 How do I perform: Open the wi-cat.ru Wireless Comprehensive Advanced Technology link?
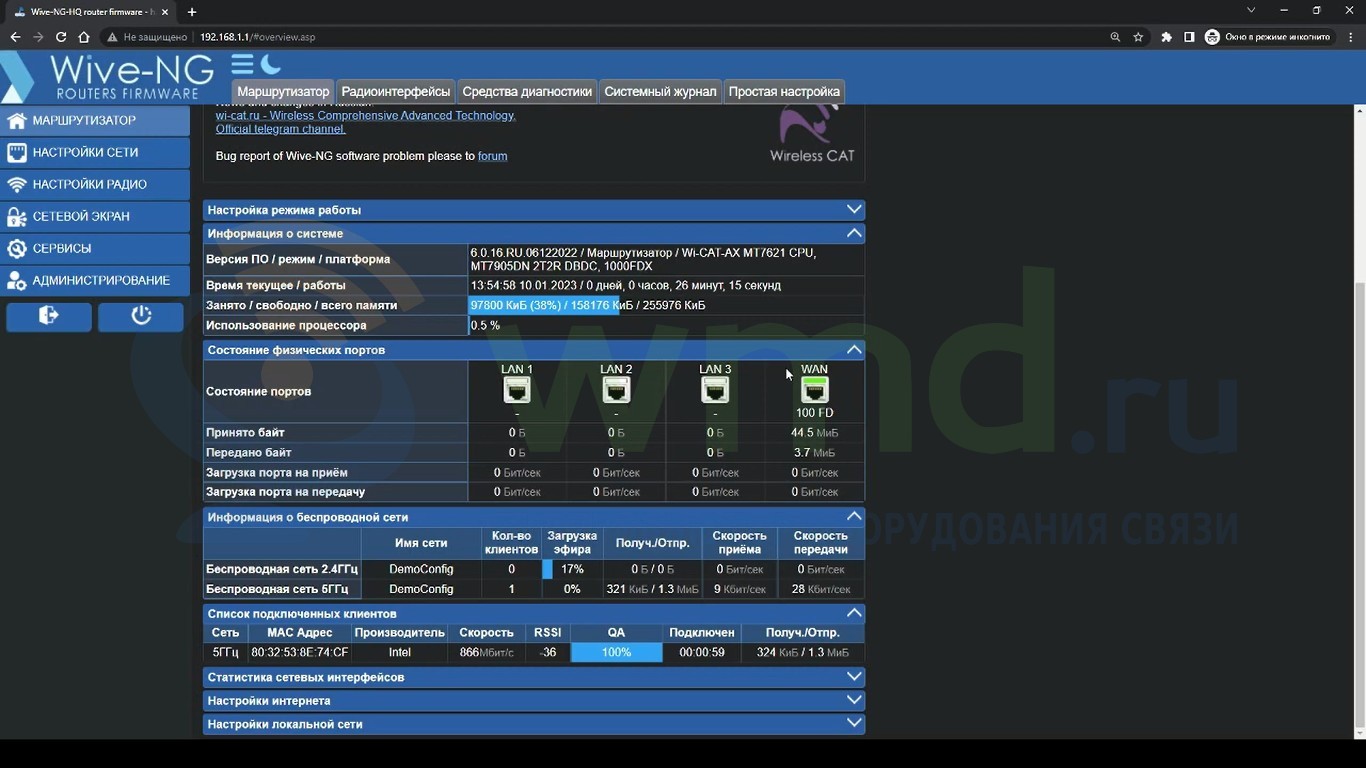(x=366, y=115)
